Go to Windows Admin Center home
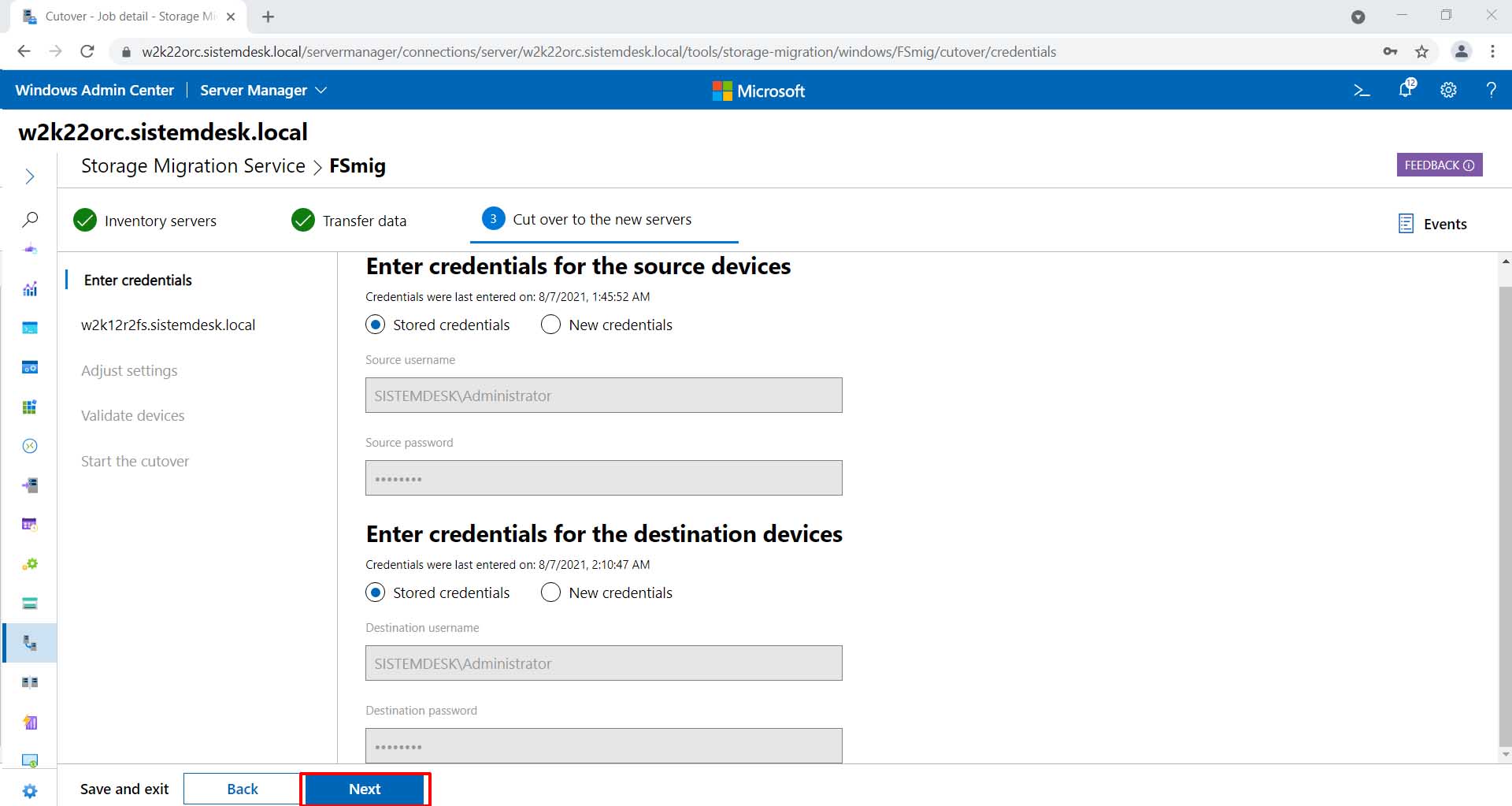Image resolution: width=1512 pixels, height=806 pixels. [94, 91]
